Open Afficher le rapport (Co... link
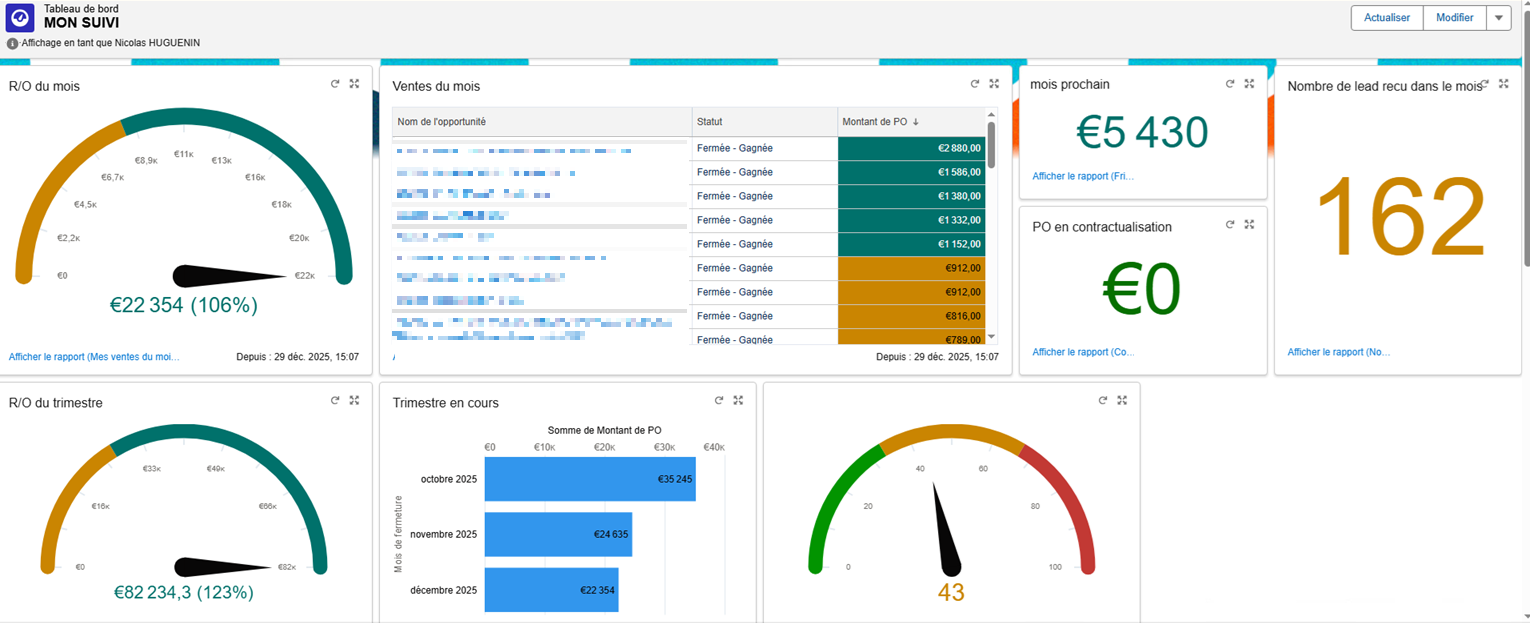The height and width of the screenshot is (623, 1530). point(1083,352)
